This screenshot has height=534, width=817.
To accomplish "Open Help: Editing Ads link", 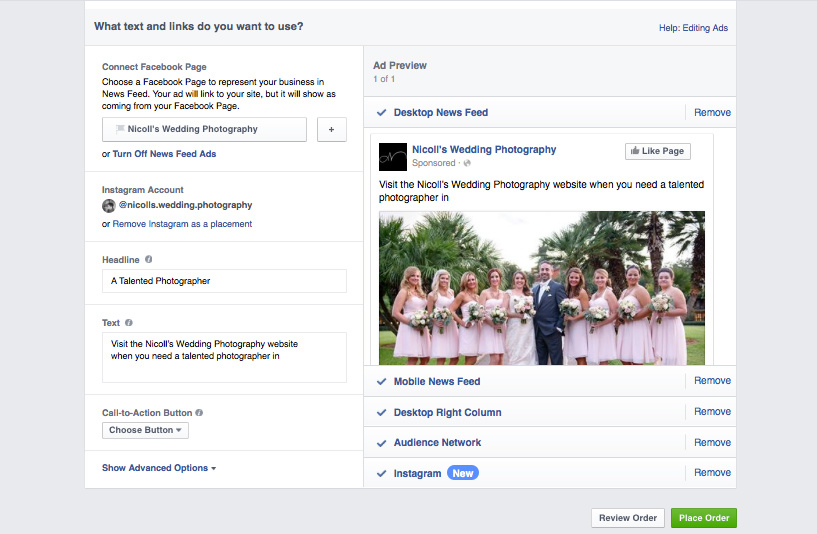I will point(694,28).
